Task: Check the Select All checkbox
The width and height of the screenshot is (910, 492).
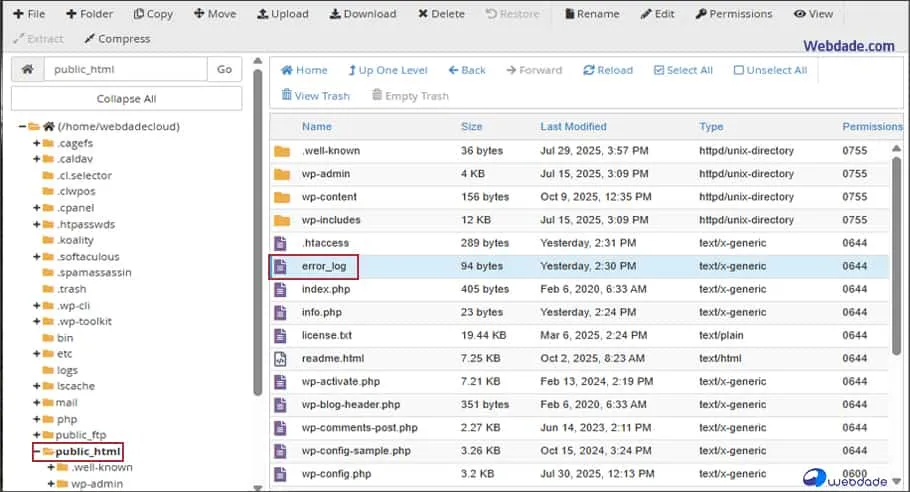Action: 659,70
